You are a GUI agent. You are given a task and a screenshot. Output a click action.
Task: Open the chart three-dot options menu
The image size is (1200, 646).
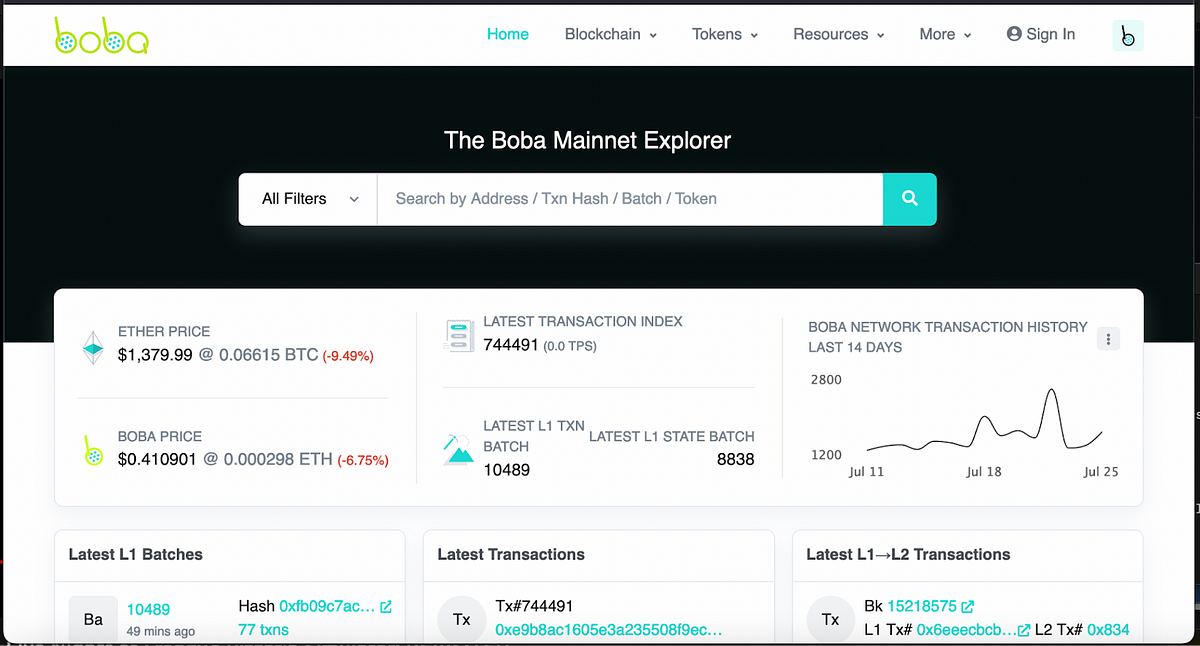1108,339
